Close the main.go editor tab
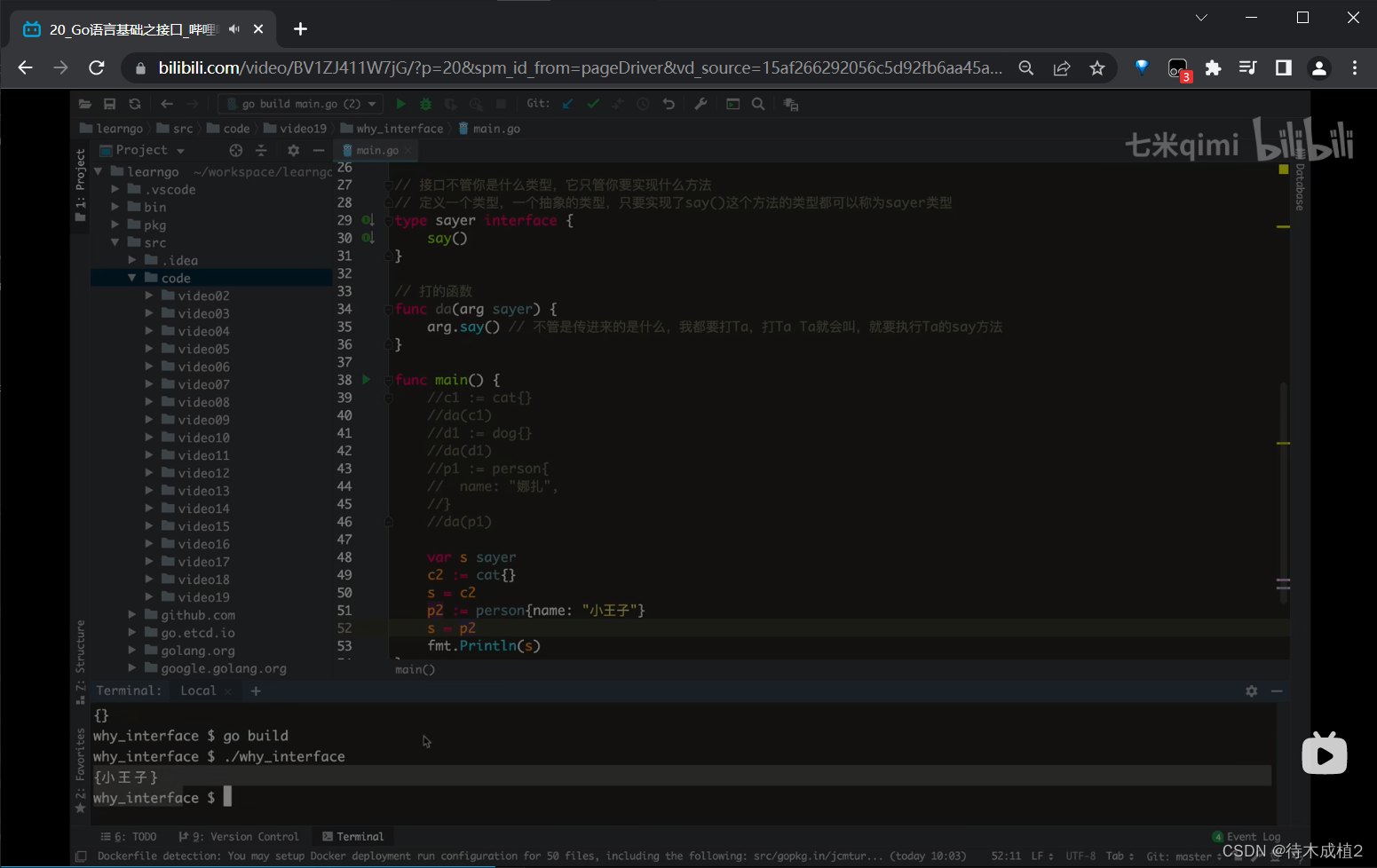The width and height of the screenshot is (1377, 868). pos(408,151)
